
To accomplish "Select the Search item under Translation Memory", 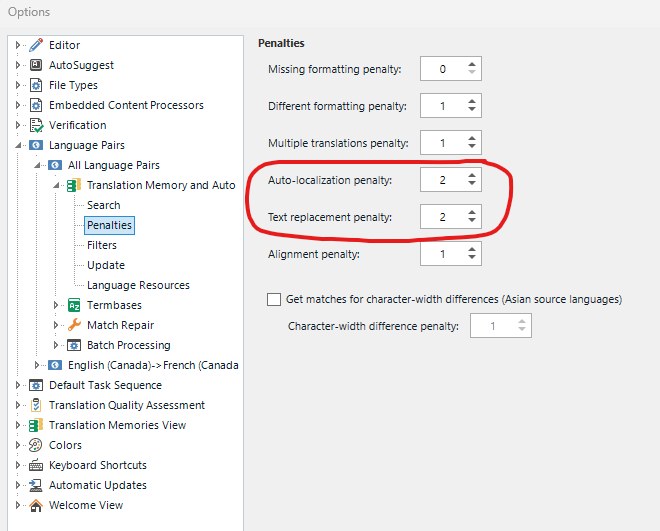I will (x=104, y=205).
